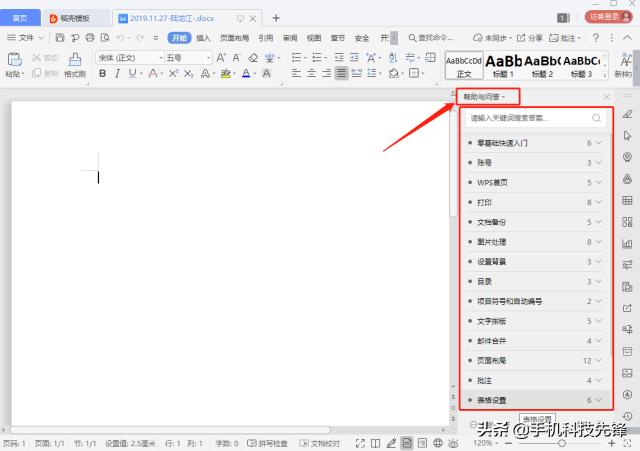Apply the 标题 1 heading style
640x451 pixels.
pos(502,65)
